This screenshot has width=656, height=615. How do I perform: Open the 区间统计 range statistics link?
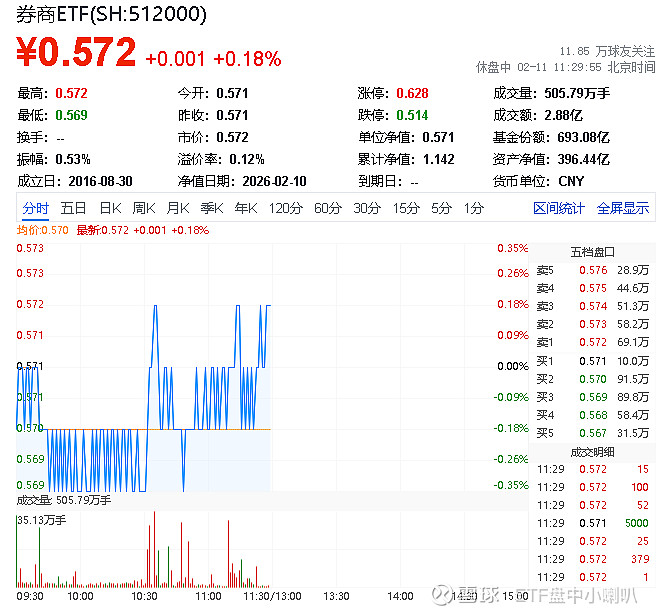pyautogui.click(x=559, y=208)
